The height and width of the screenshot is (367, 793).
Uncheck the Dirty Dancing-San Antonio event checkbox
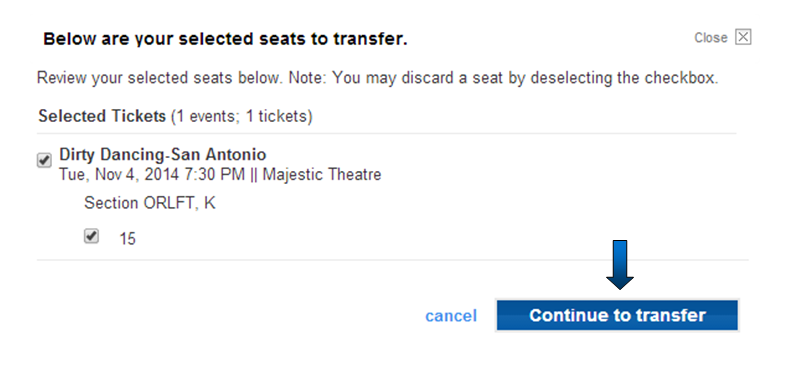(45, 161)
